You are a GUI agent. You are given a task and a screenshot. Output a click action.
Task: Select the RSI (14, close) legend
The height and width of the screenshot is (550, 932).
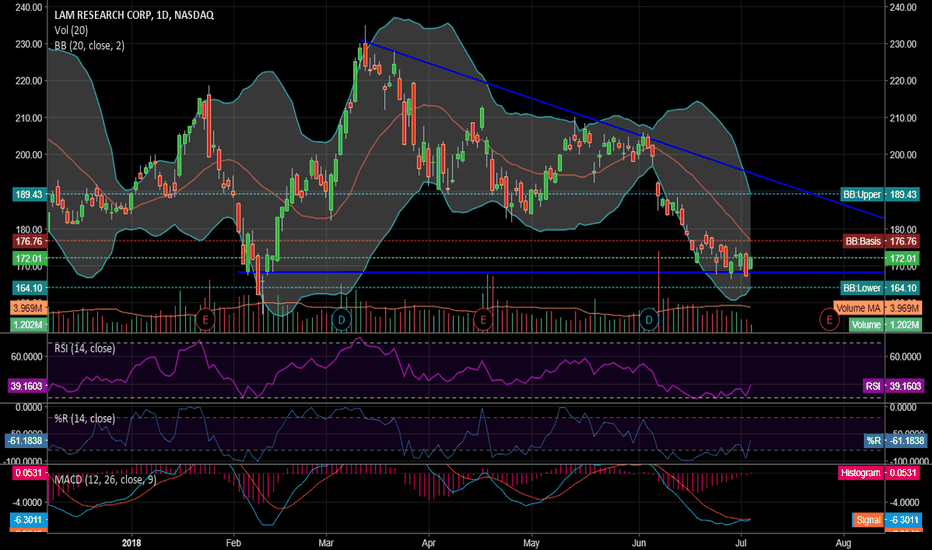[x=84, y=348]
